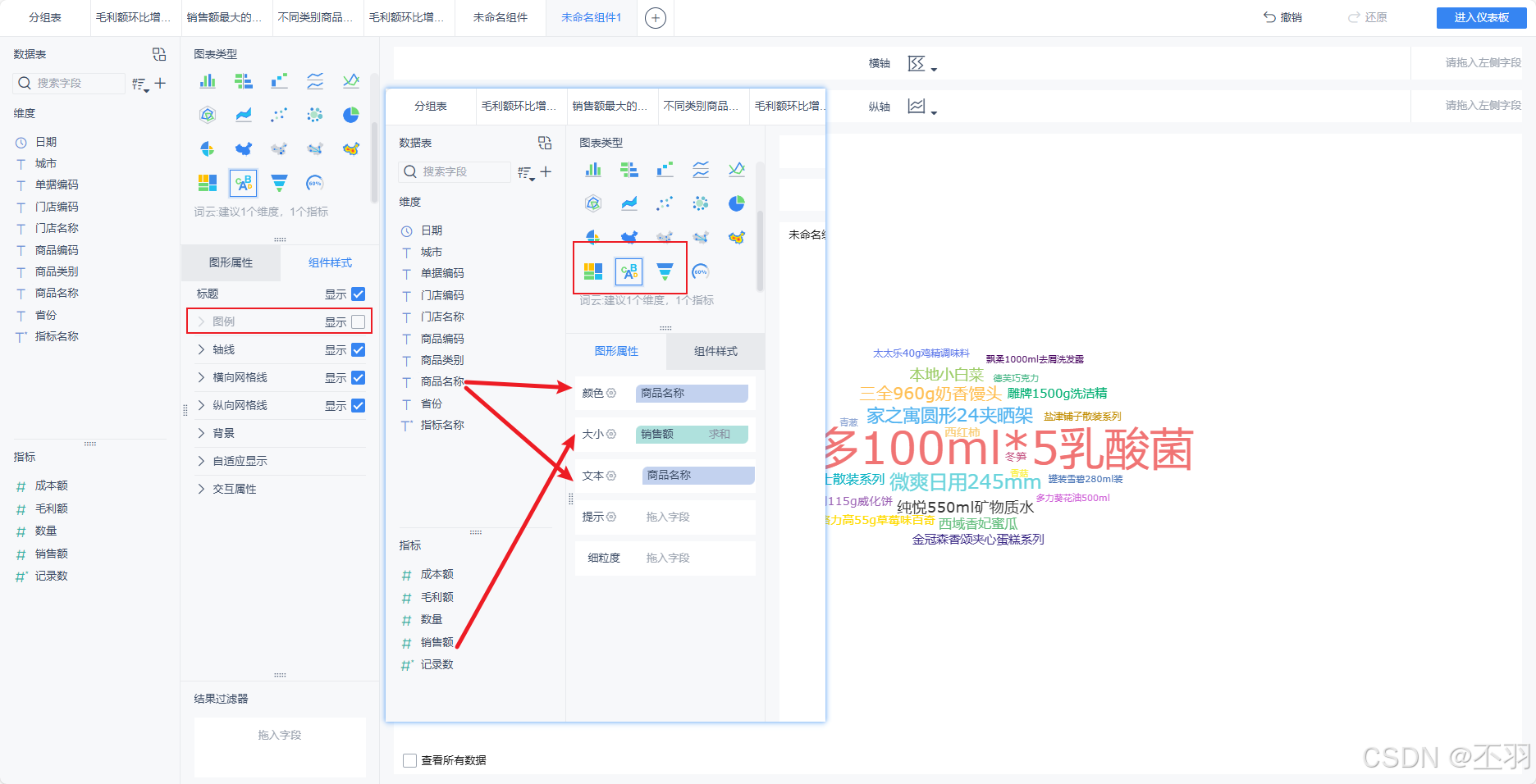Select the radar chart type in main panel

coord(208,115)
